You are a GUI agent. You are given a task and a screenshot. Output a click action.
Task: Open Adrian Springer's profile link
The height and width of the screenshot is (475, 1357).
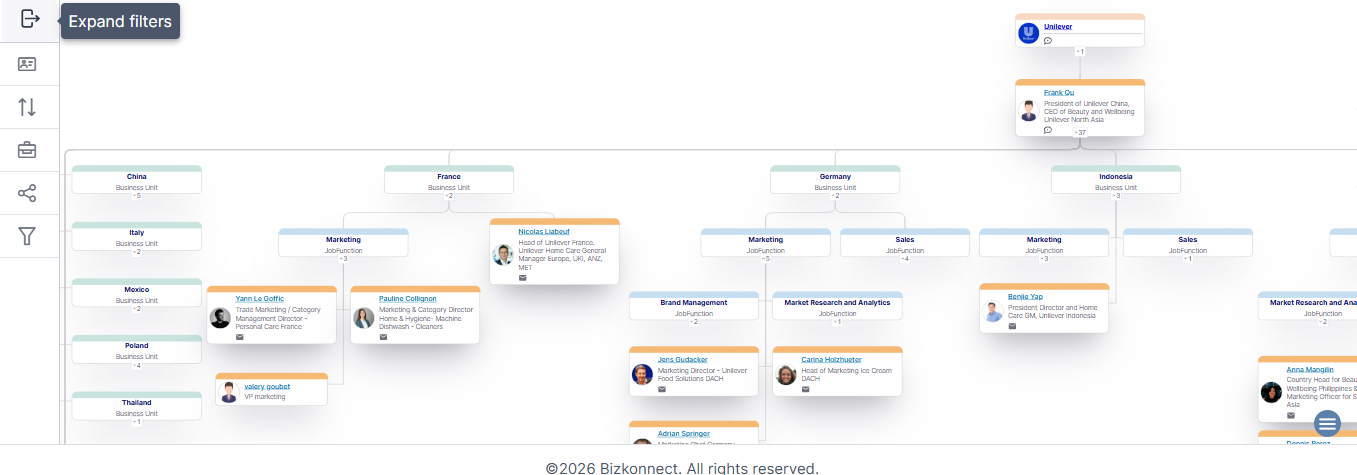684,433
